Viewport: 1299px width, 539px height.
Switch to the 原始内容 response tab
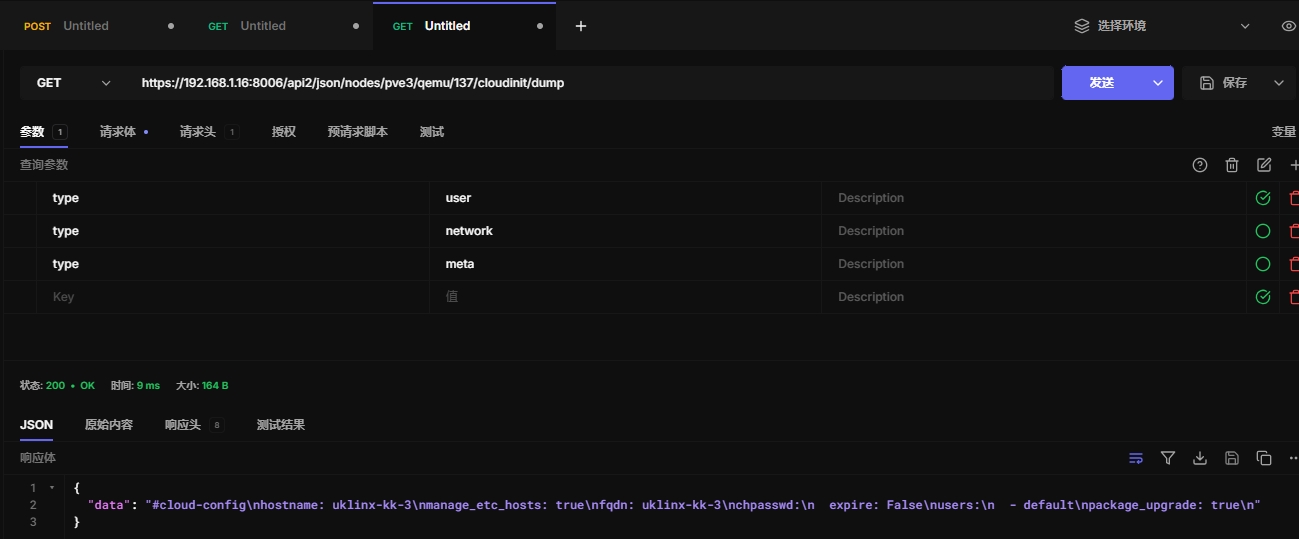108,425
